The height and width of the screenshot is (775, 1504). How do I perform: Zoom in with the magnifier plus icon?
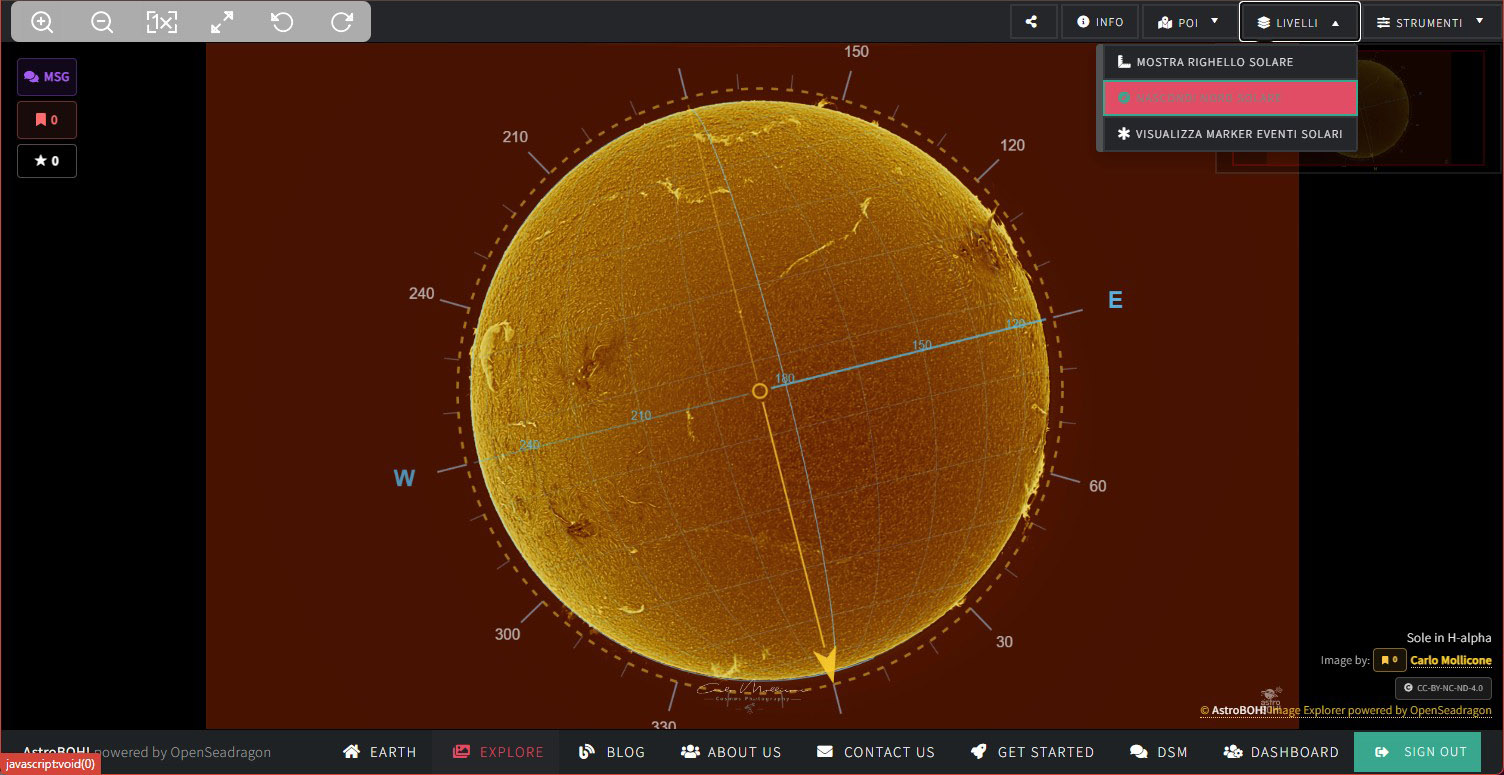42,22
